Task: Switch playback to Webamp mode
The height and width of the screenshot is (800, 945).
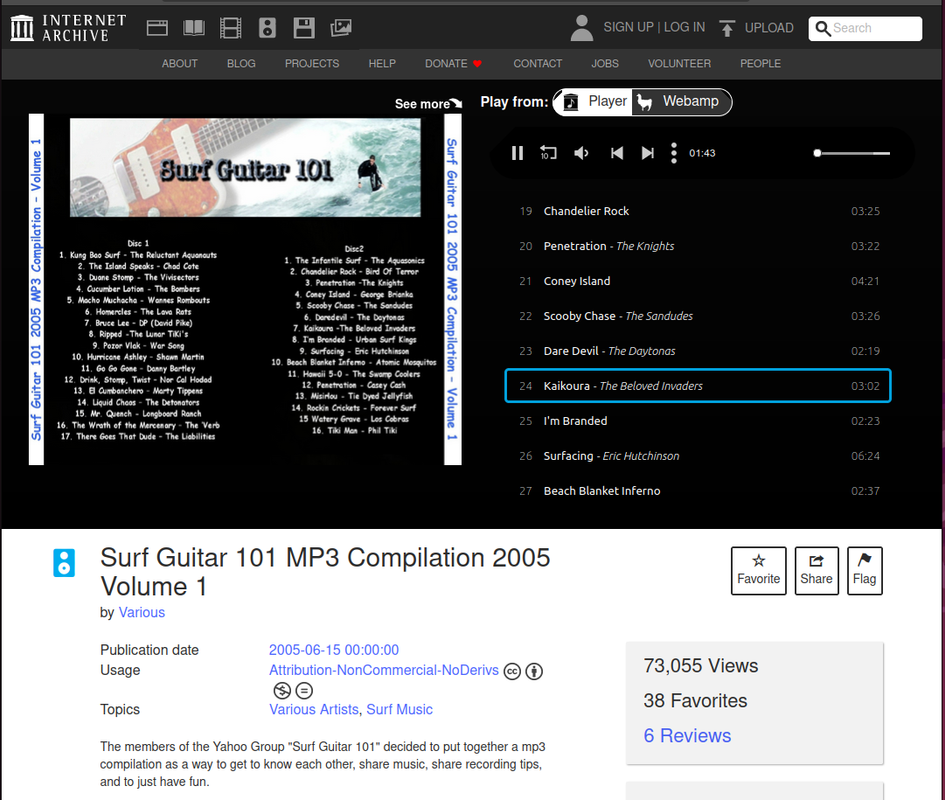Action: tap(680, 101)
